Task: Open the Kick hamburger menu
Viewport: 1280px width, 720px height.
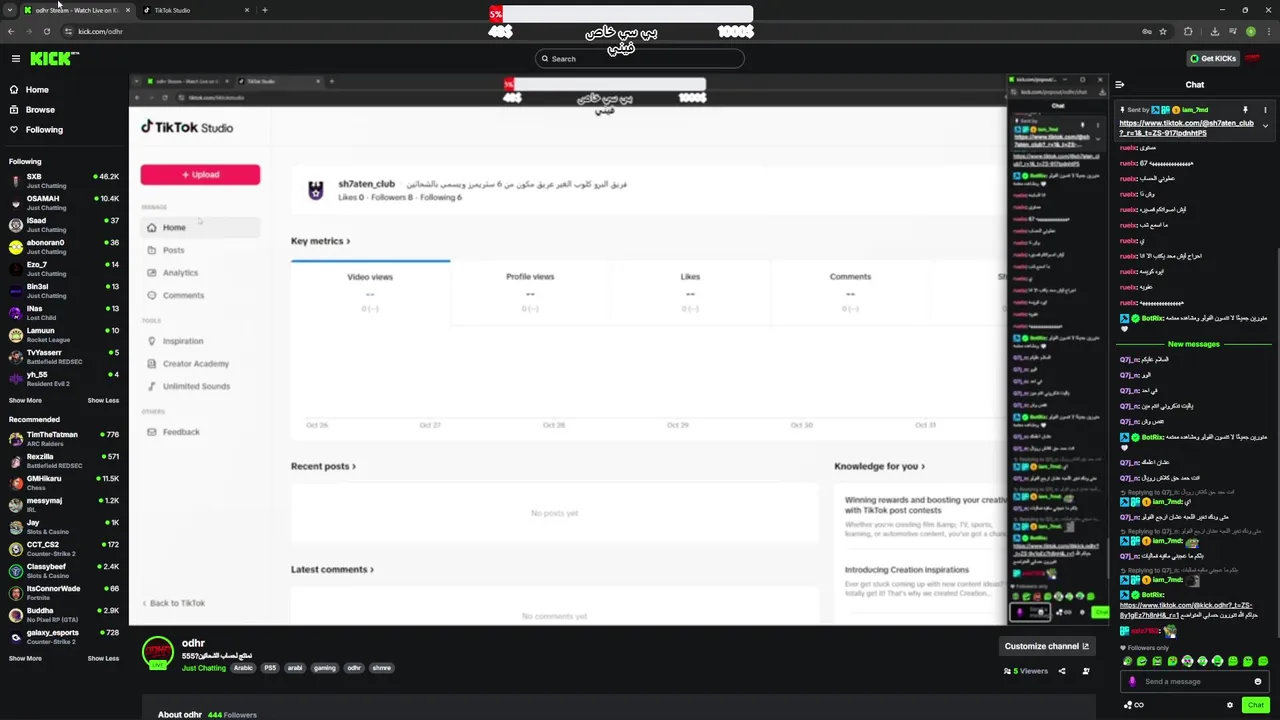Action: tap(15, 59)
